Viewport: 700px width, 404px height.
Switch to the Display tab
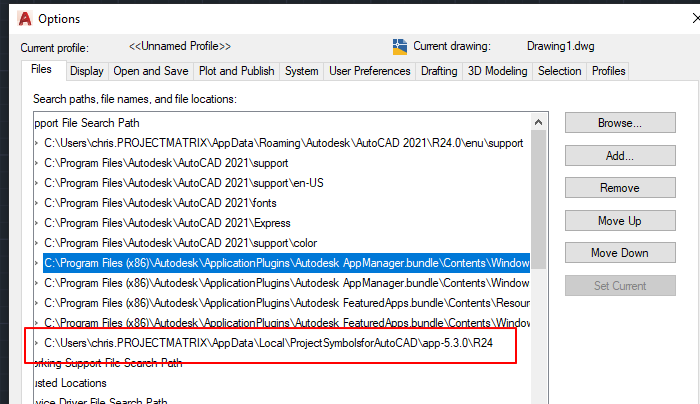coord(87,71)
